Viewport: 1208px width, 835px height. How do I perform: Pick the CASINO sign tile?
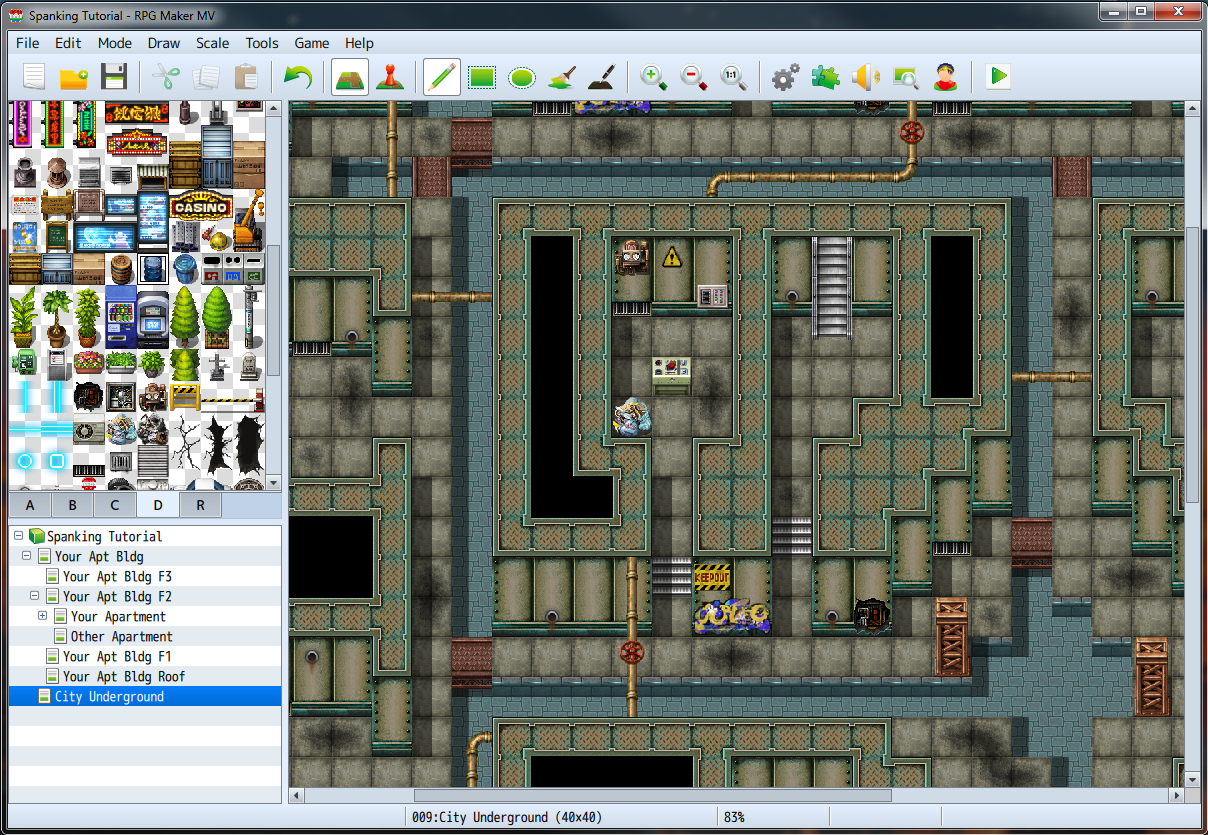[x=201, y=207]
